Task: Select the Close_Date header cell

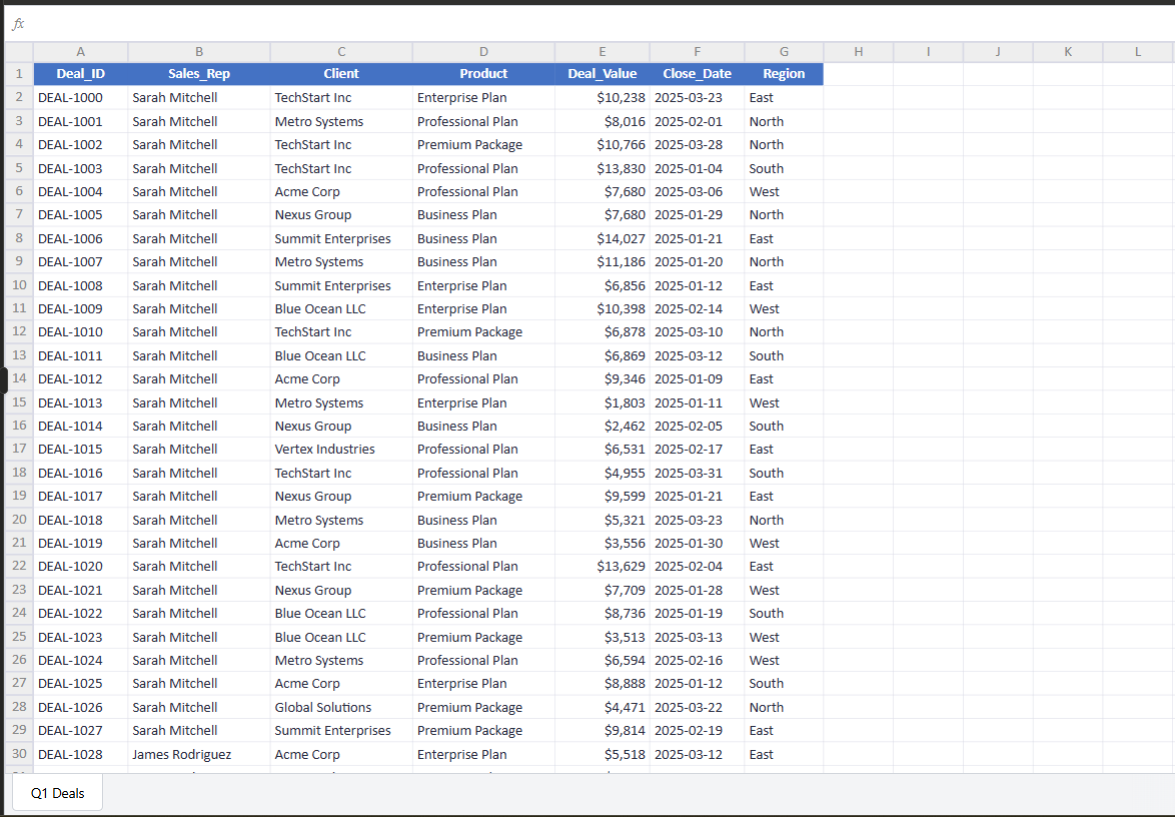Action: coord(697,73)
